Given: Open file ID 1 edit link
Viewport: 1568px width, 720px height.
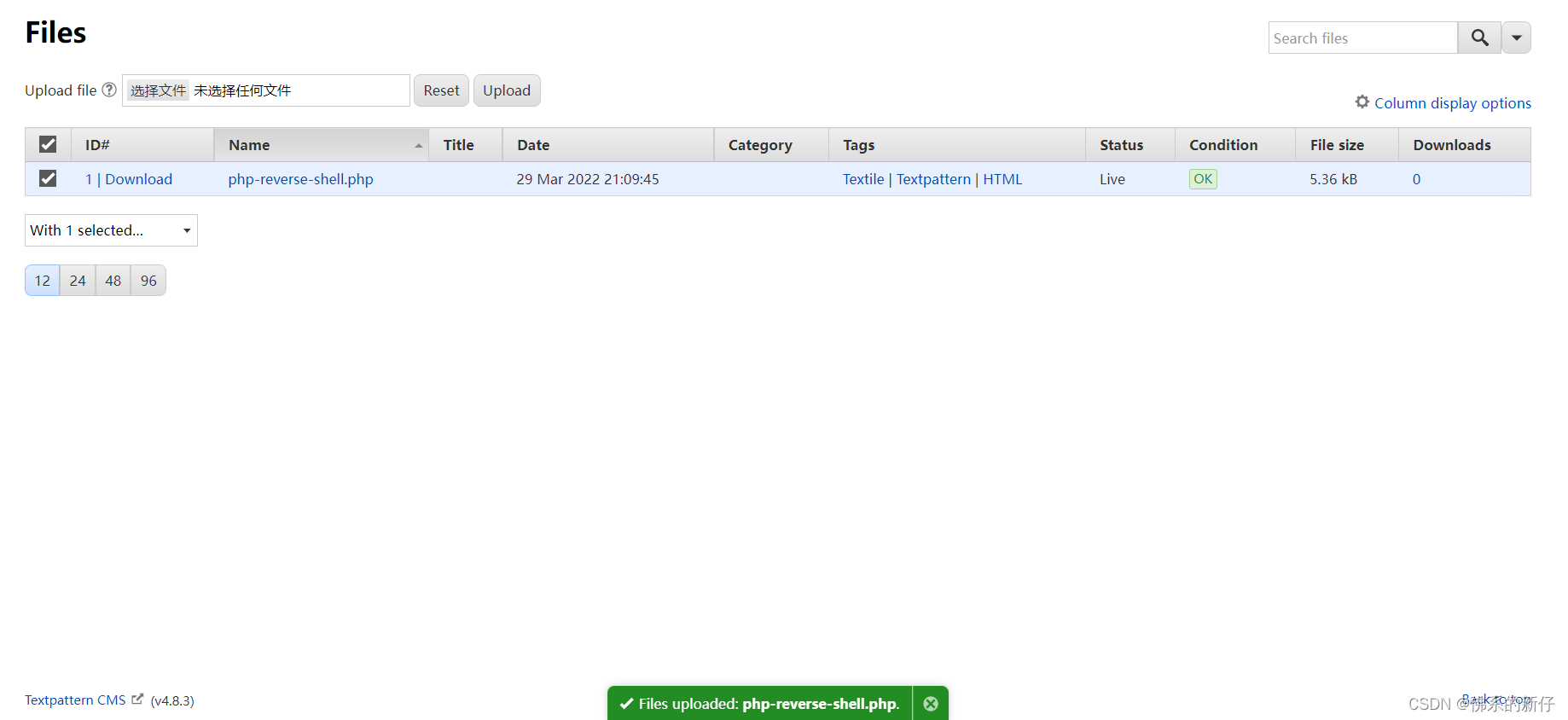Looking at the screenshot, I should 89,179.
